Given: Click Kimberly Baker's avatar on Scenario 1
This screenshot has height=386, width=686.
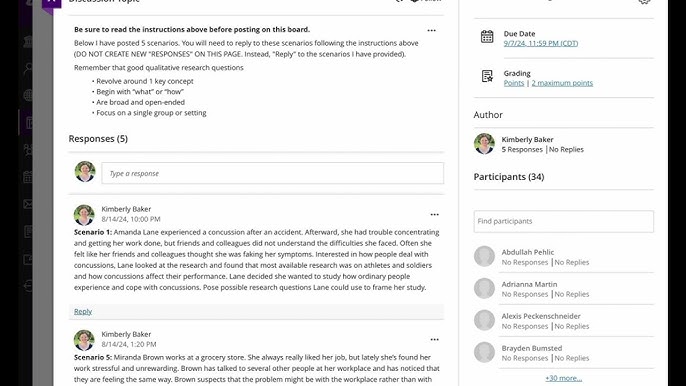Looking at the screenshot, I should [84, 214].
